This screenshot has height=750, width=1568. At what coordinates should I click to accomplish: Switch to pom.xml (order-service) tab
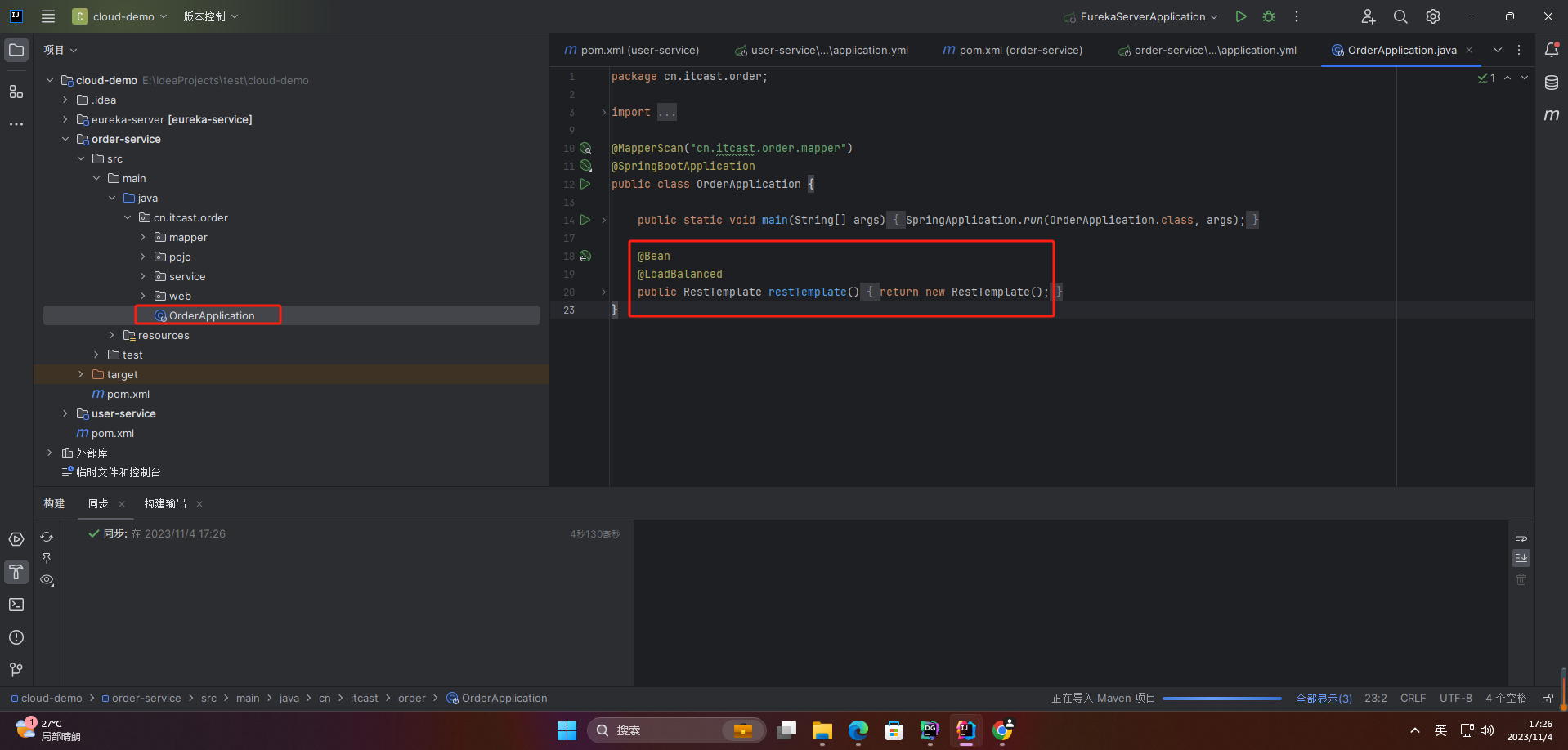tap(1012, 50)
